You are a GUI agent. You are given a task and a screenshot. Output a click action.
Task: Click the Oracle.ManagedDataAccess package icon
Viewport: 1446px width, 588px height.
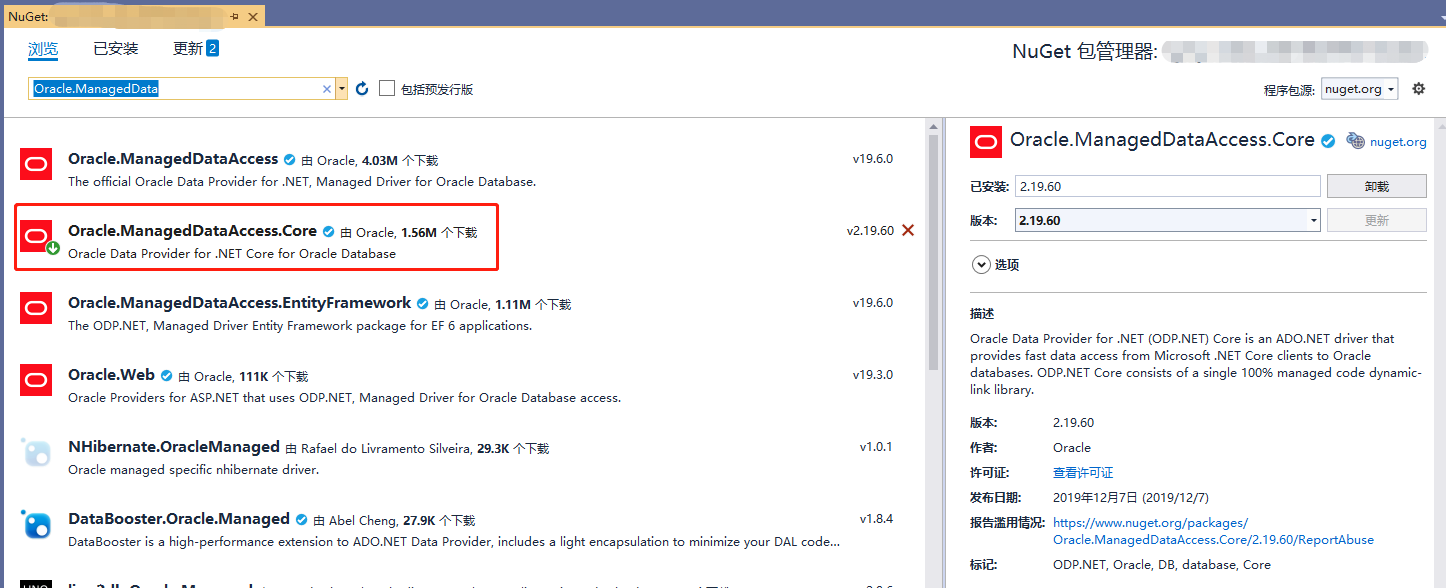tap(35, 162)
